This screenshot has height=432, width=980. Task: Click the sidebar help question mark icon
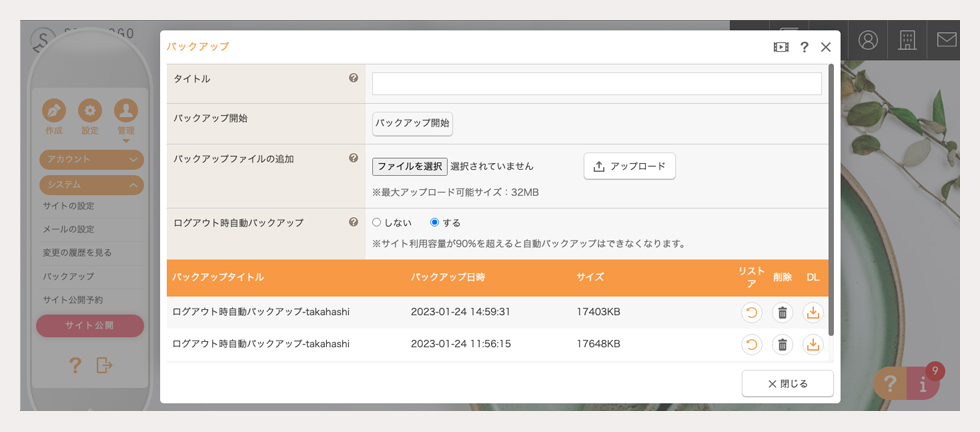(x=75, y=365)
